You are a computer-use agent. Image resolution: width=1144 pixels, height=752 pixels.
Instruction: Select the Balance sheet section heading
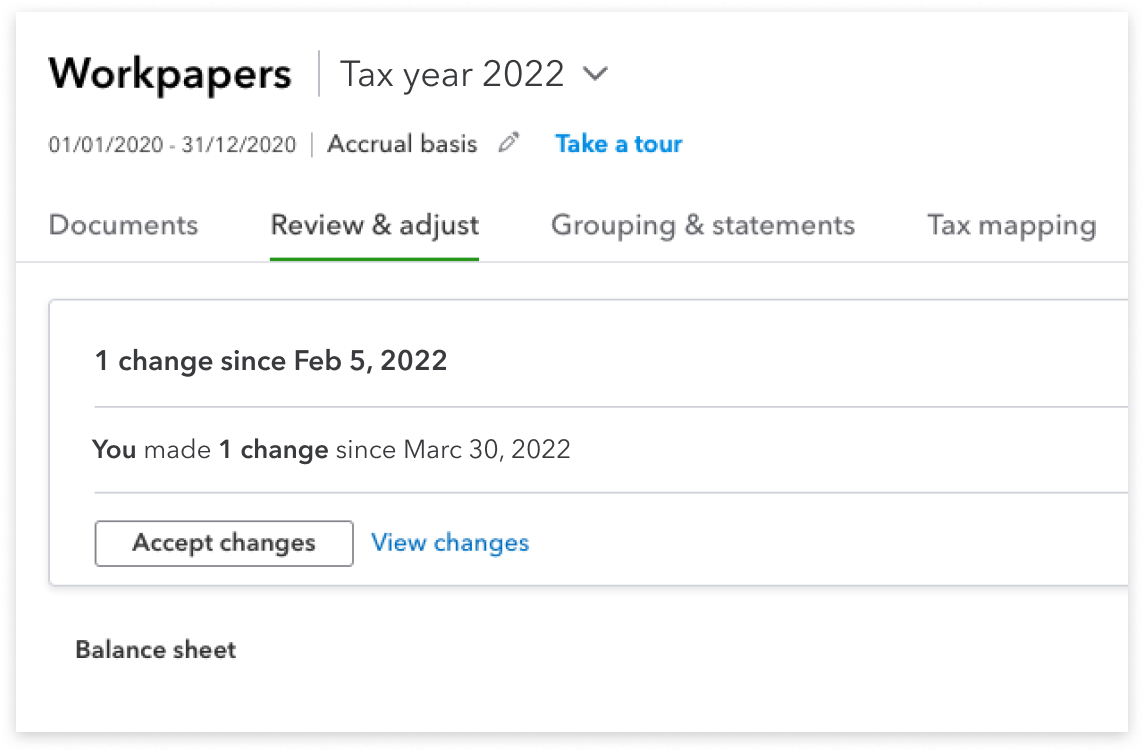tap(156, 650)
